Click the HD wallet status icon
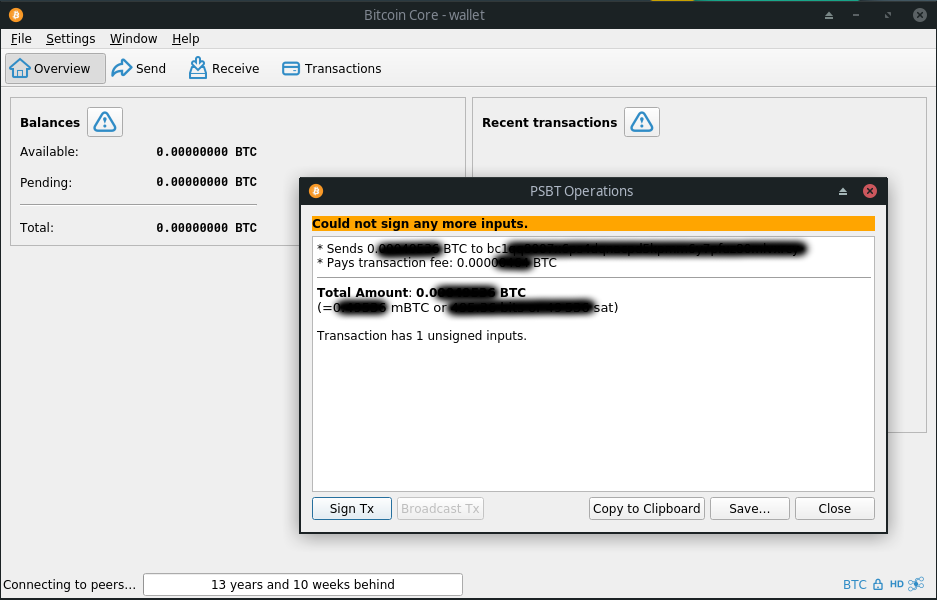Screen dimensions: 937x600 [896, 584]
